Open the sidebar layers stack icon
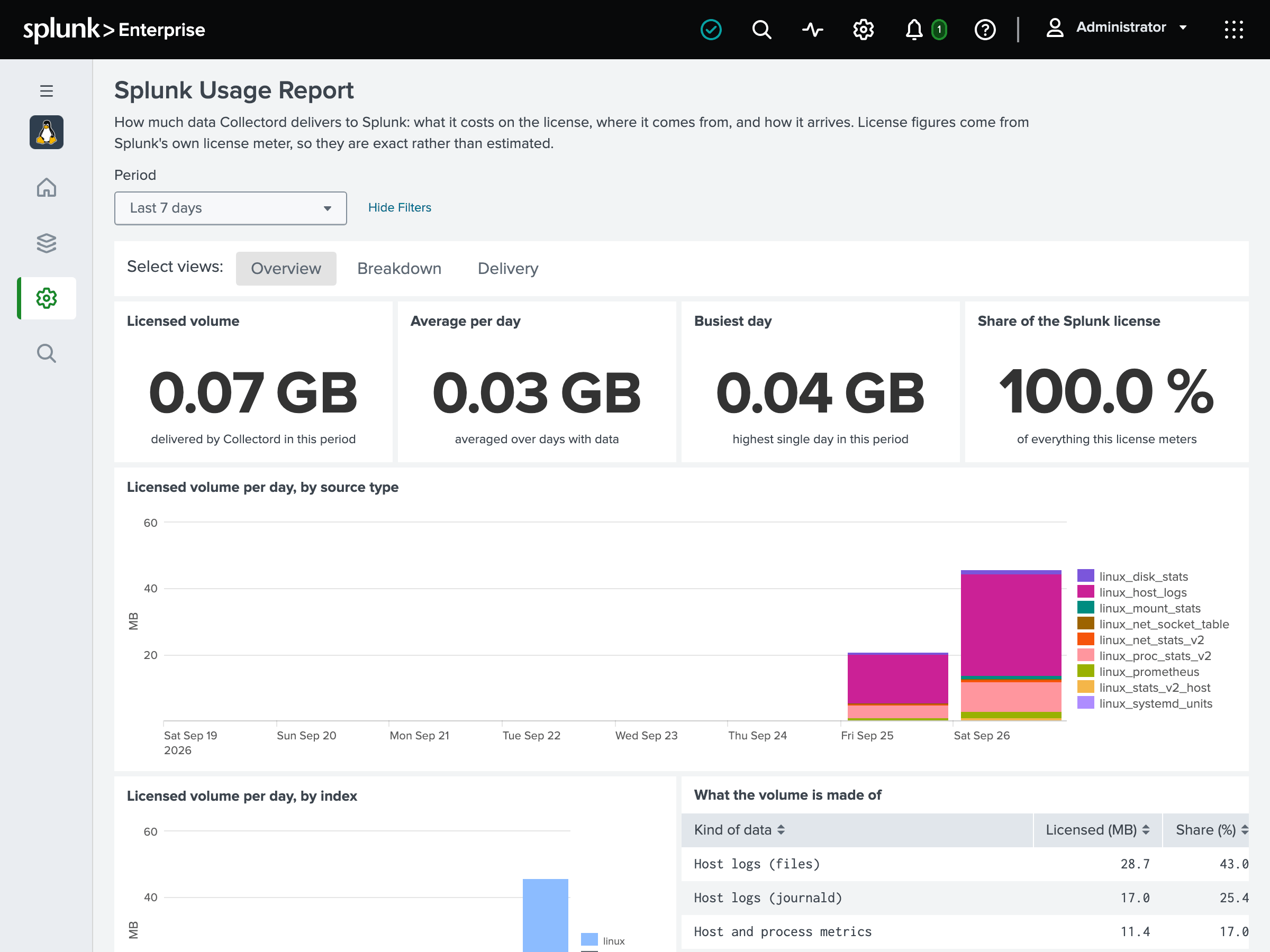 click(47, 243)
